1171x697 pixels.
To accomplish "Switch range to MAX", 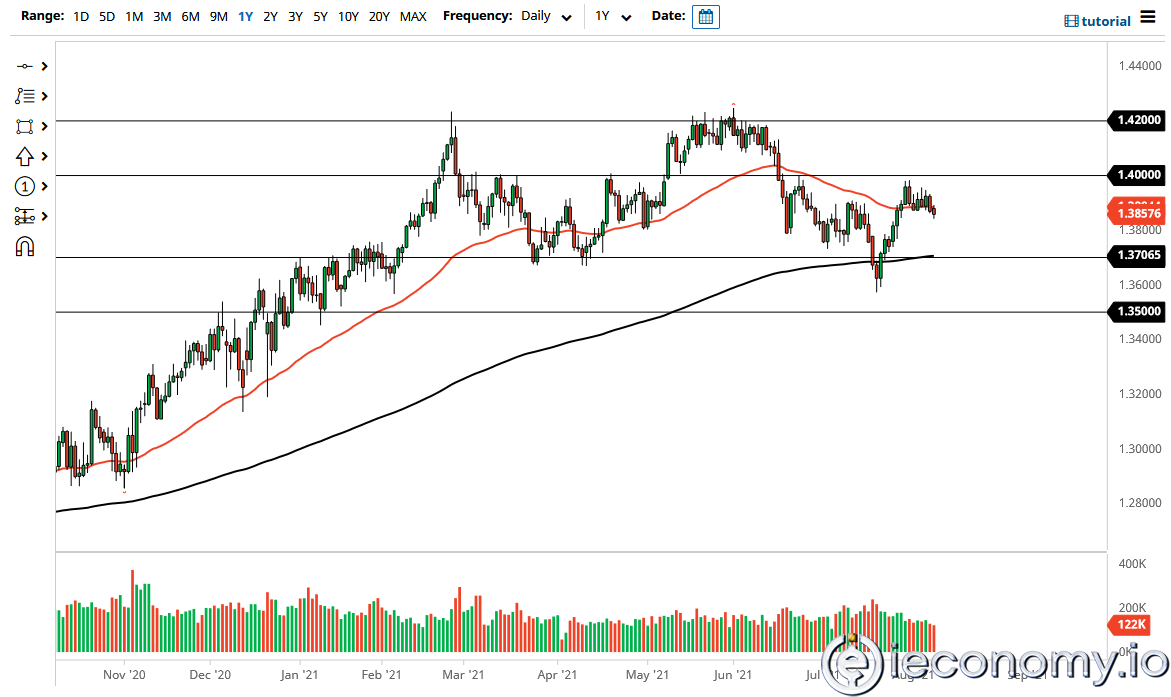I will click(x=413, y=16).
